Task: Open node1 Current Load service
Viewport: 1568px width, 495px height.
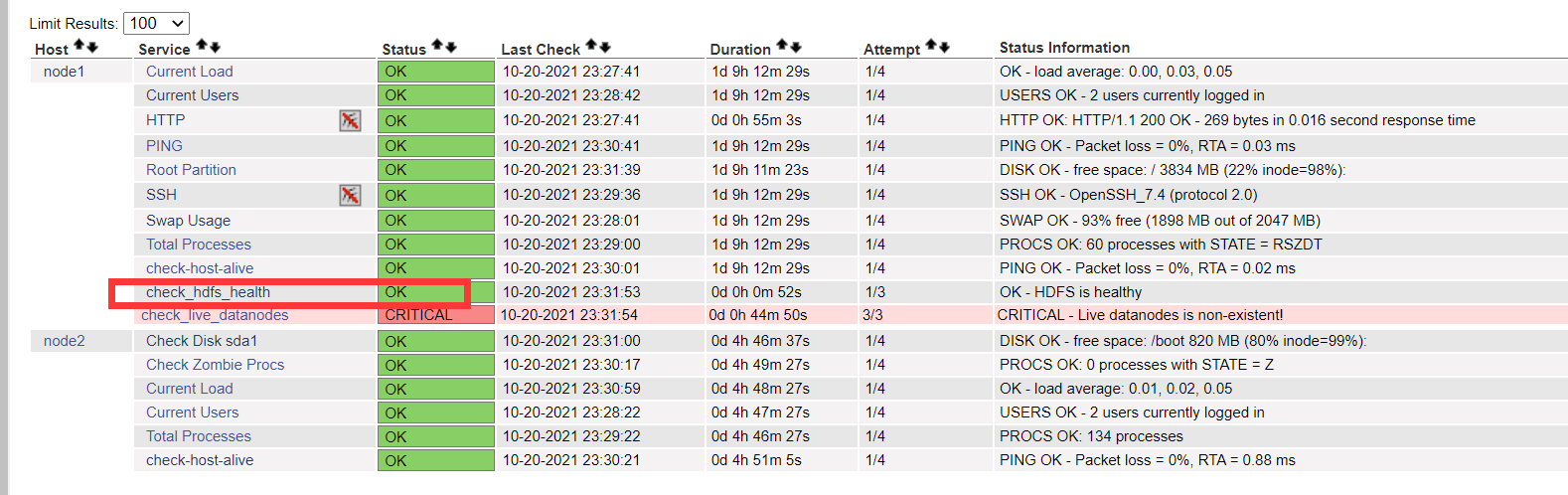Action: tap(190, 72)
